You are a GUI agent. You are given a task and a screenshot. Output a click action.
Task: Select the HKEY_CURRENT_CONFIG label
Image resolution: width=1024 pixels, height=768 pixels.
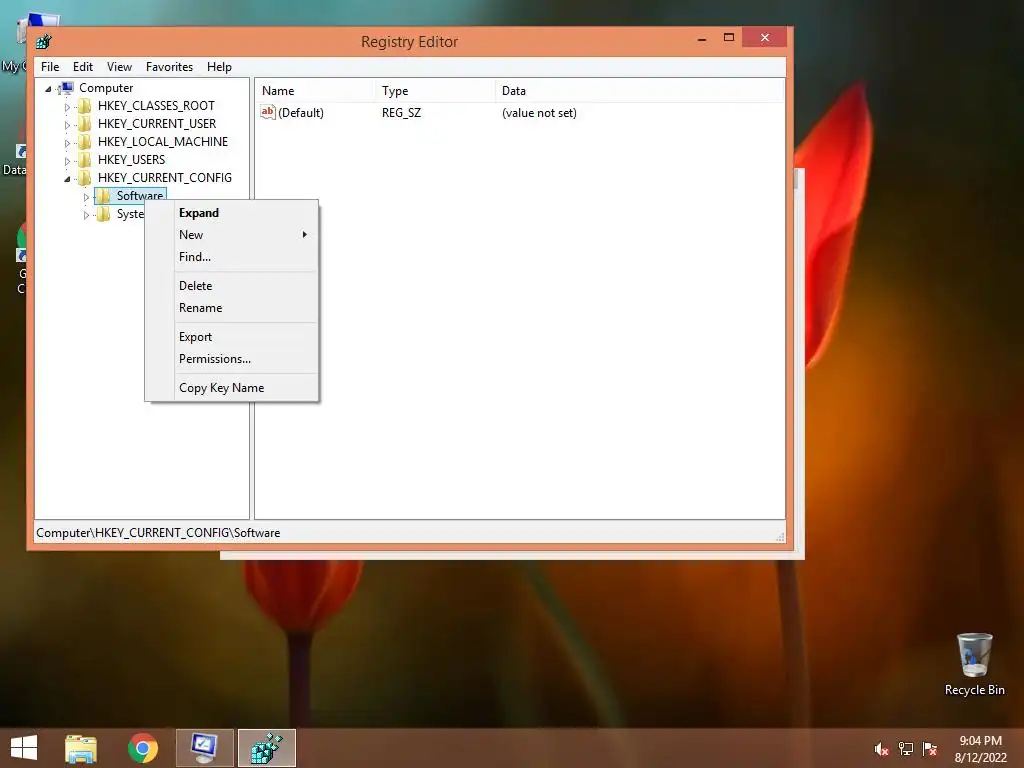point(165,178)
